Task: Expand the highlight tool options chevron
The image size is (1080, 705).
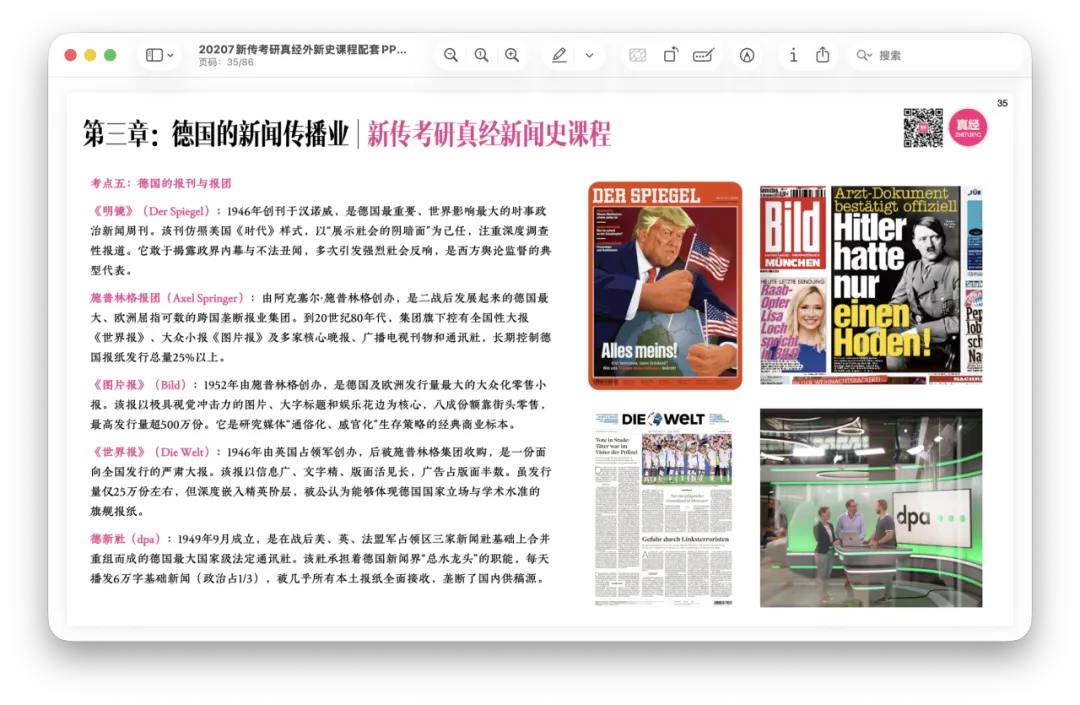Action: (x=590, y=55)
